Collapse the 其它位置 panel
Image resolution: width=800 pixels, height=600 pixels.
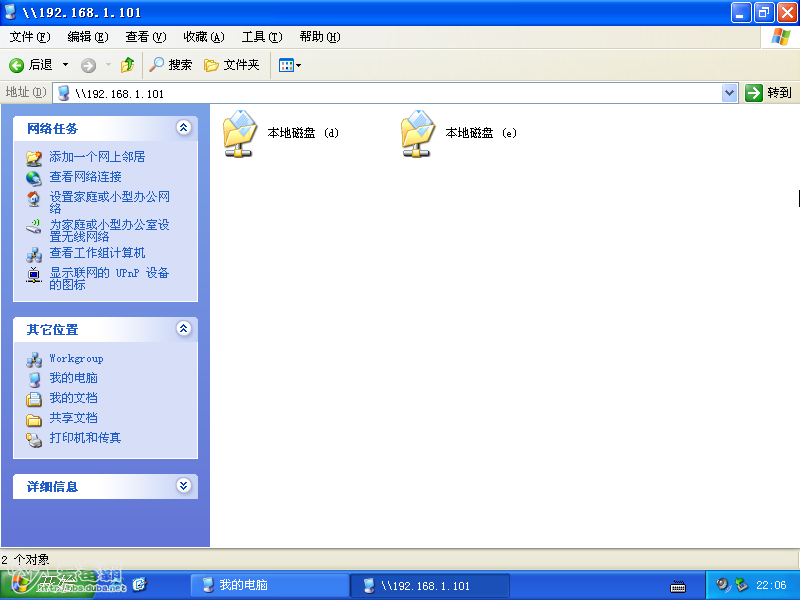pyautogui.click(x=183, y=328)
